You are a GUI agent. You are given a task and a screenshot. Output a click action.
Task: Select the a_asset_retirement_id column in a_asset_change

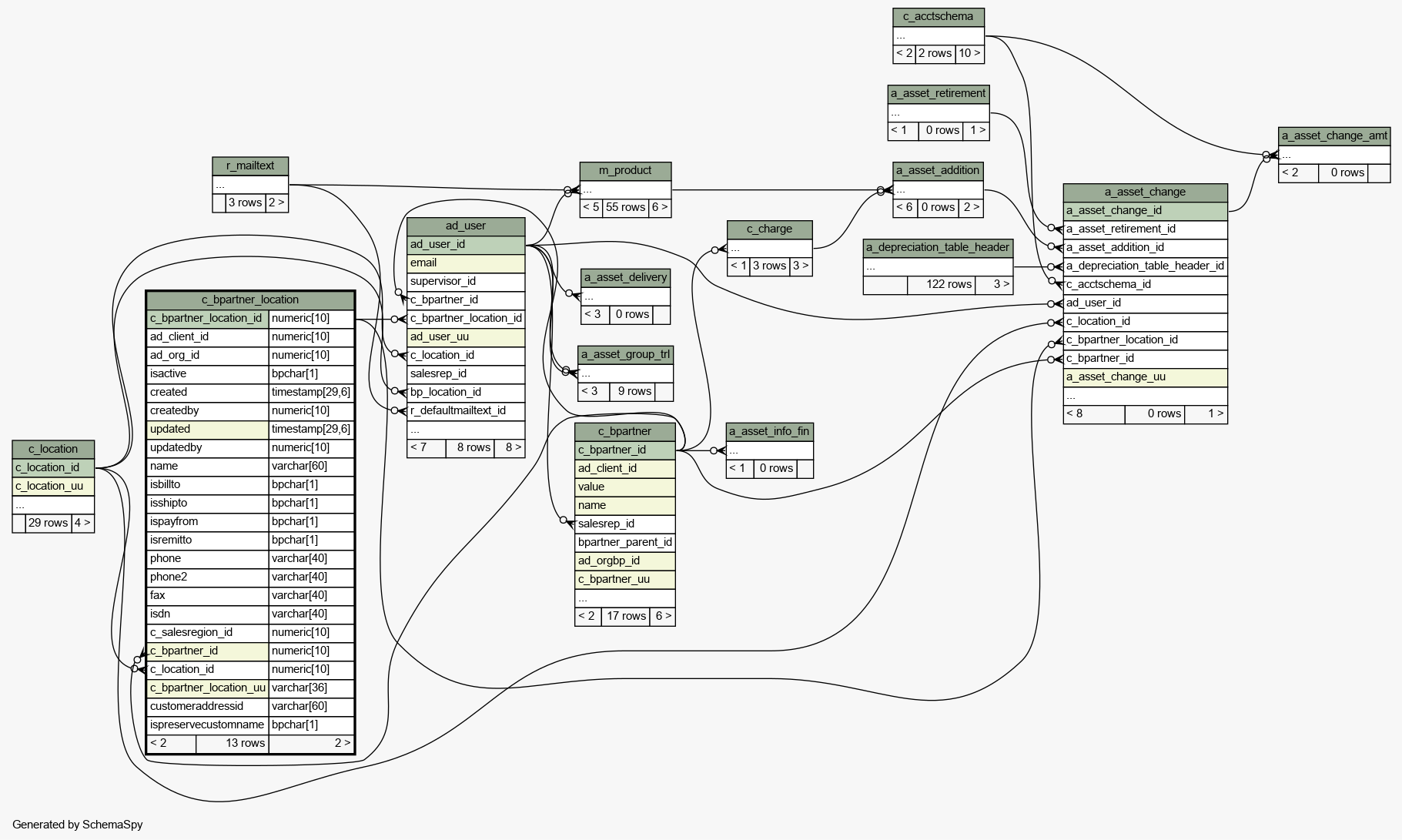1145,229
